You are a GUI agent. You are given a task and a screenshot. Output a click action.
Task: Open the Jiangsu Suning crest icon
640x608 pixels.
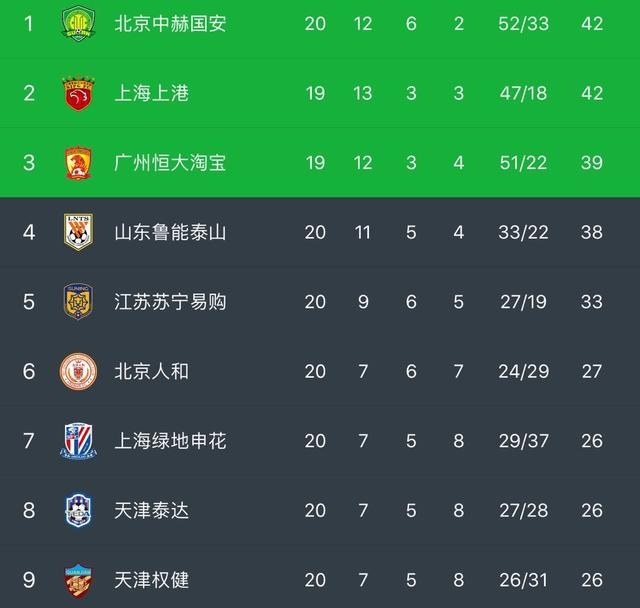point(78,301)
